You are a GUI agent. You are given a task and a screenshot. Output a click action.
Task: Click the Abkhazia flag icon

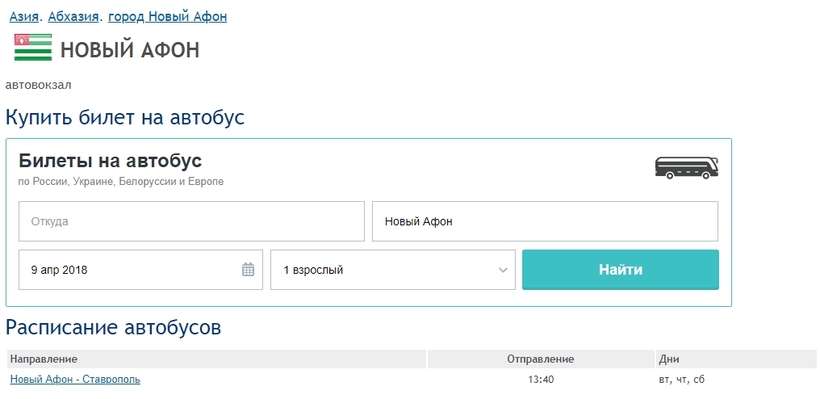tap(33, 48)
